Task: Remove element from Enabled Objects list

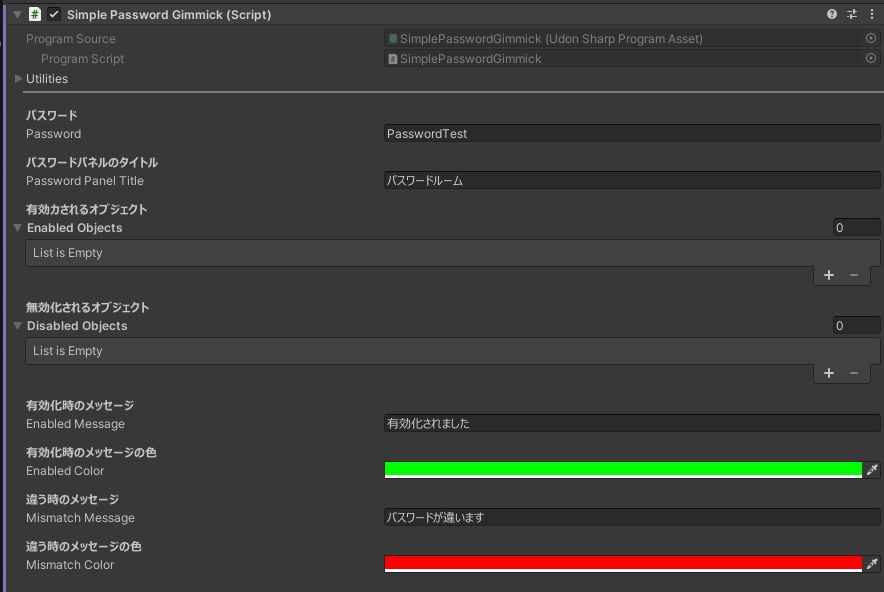Action: pos(854,275)
